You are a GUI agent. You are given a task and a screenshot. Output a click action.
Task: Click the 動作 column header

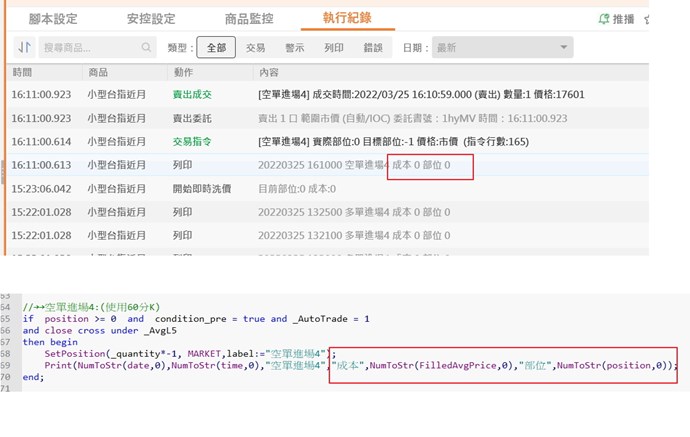[x=183, y=73]
